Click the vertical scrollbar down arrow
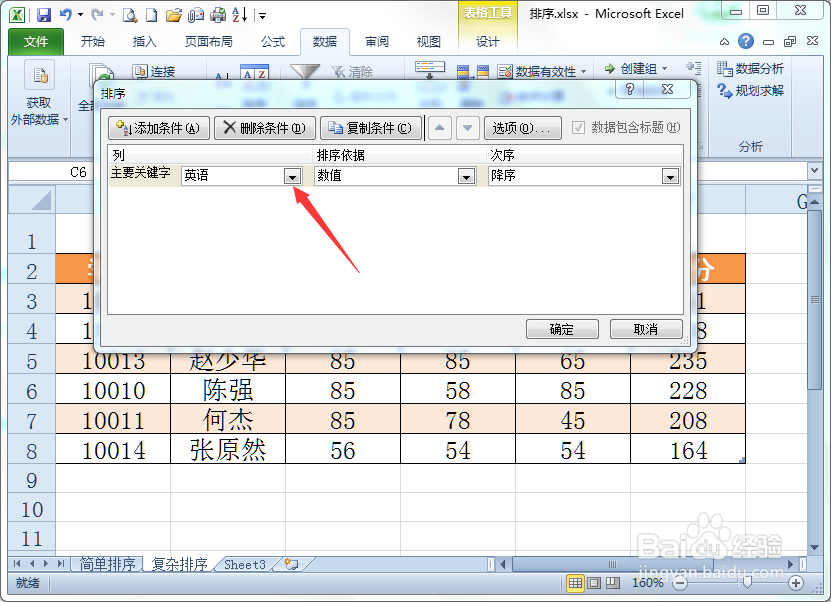The width and height of the screenshot is (831, 602). [815, 548]
